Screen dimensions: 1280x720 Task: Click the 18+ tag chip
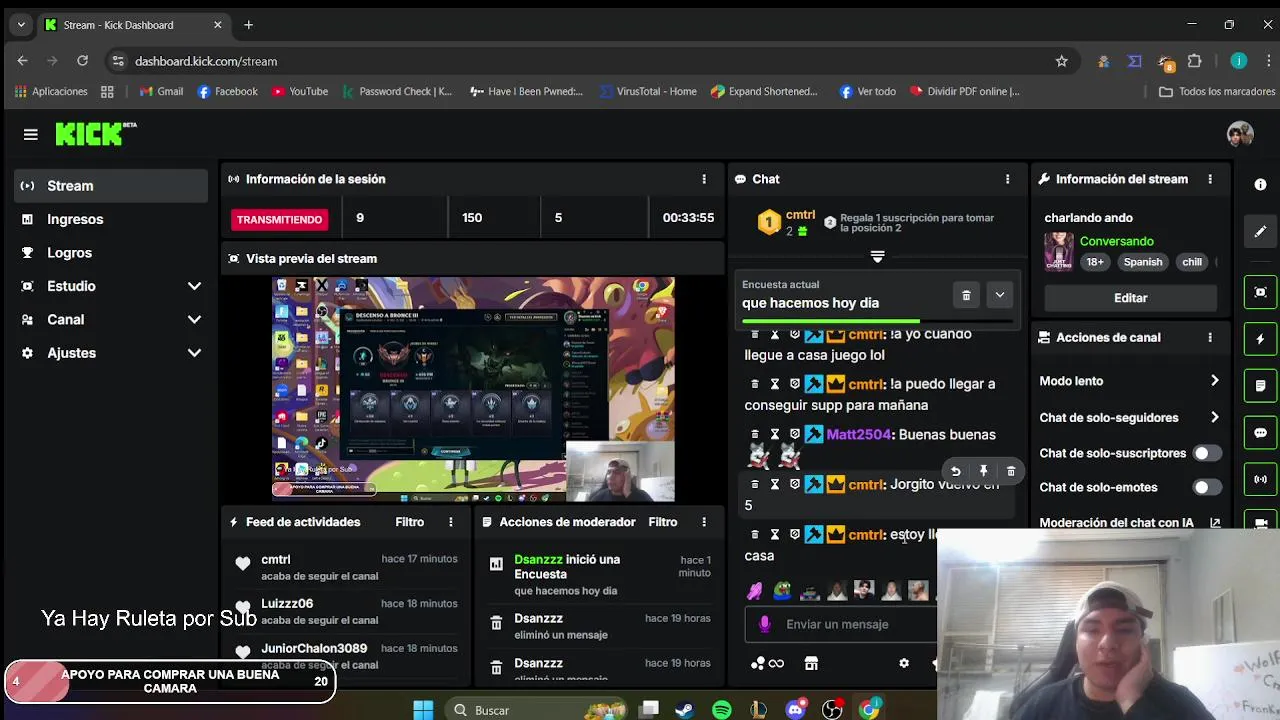click(x=1095, y=262)
